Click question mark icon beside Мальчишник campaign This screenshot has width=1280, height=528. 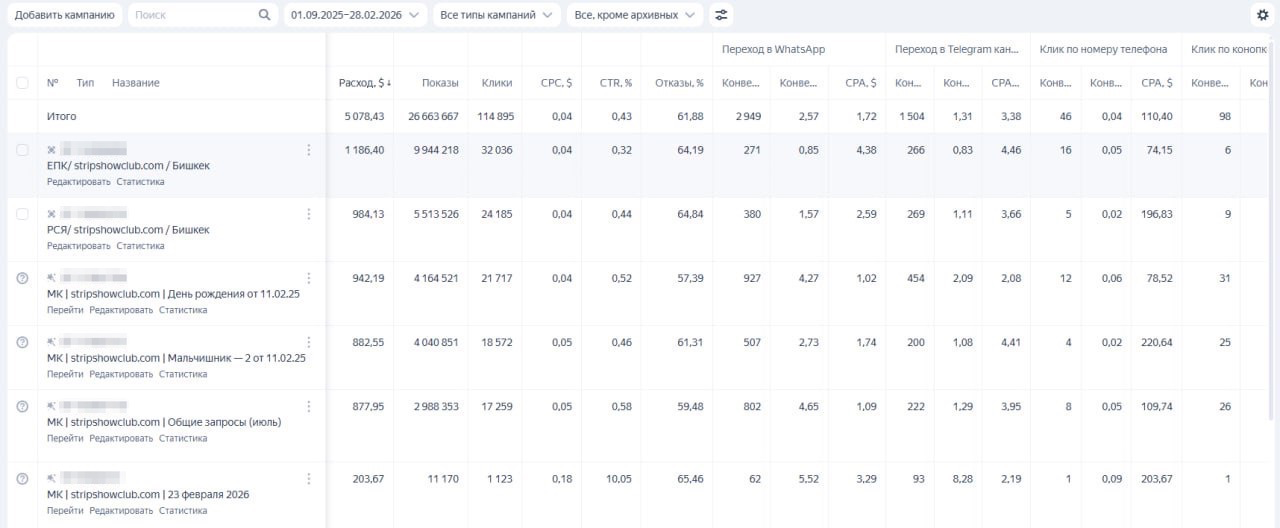(22, 342)
